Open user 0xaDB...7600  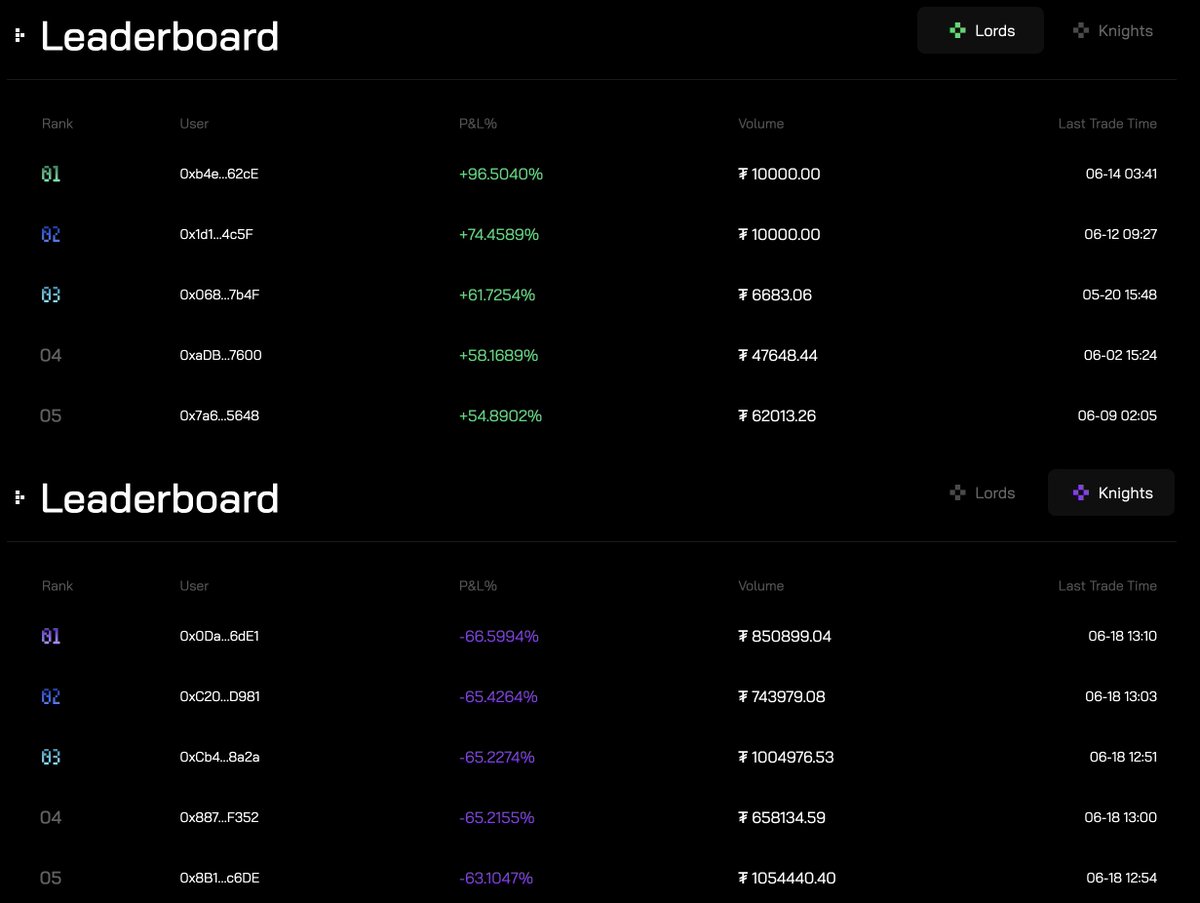[x=221, y=355]
